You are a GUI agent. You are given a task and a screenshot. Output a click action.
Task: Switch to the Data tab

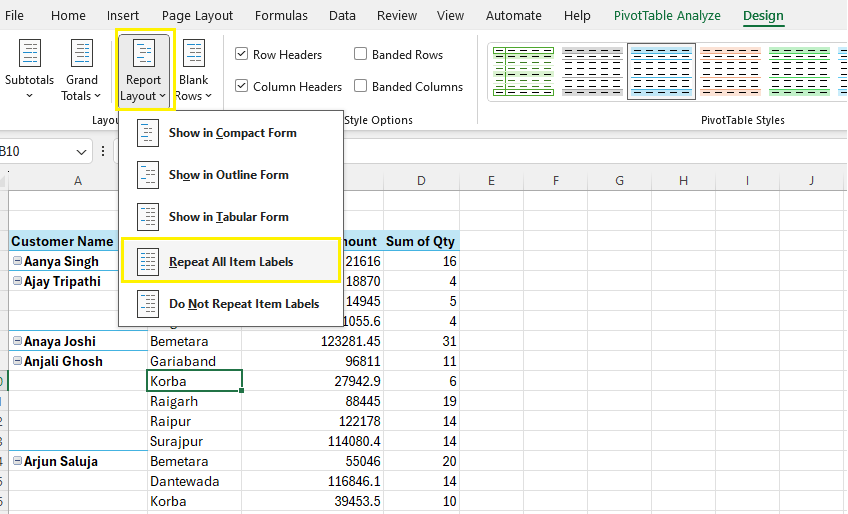coord(342,15)
